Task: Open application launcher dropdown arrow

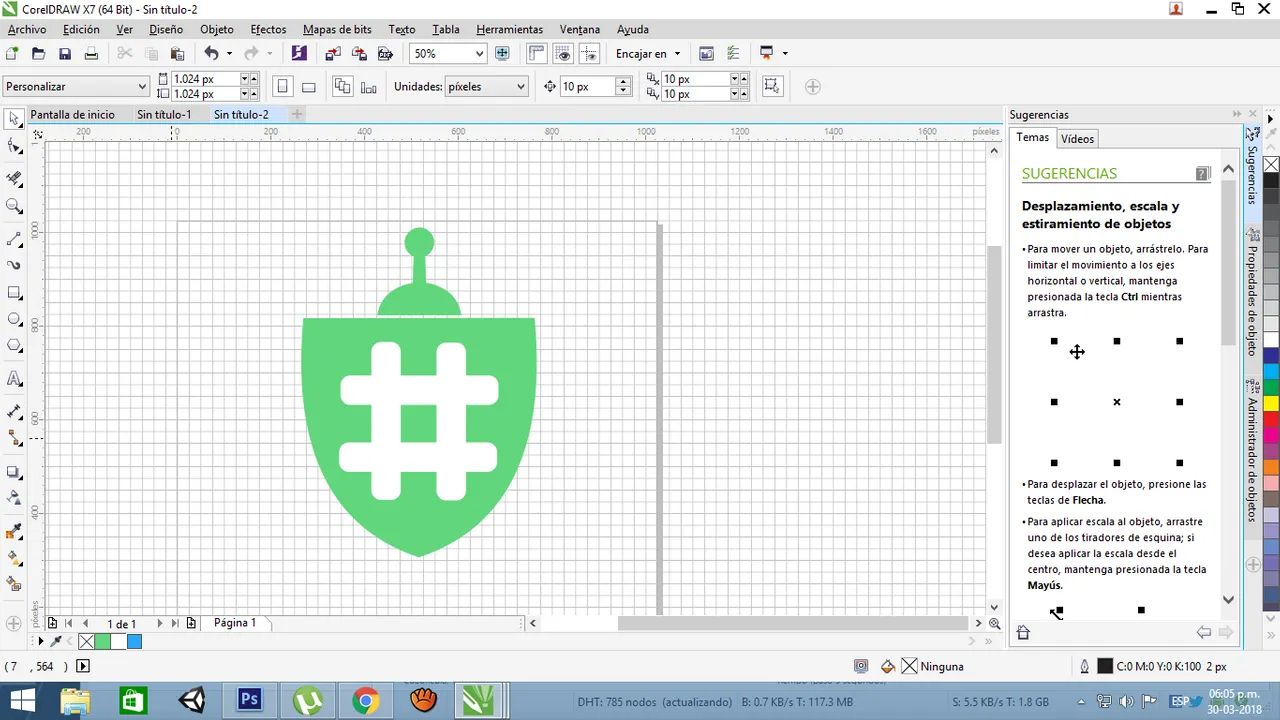Action: (x=785, y=54)
